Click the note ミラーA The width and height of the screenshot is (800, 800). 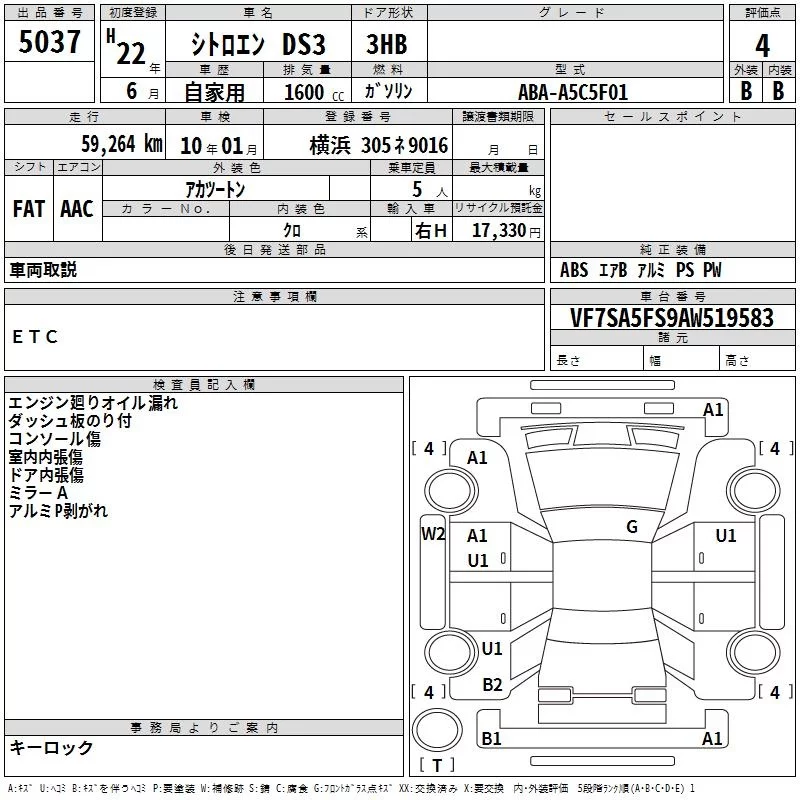pyautogui.click(x=38, y=493)
